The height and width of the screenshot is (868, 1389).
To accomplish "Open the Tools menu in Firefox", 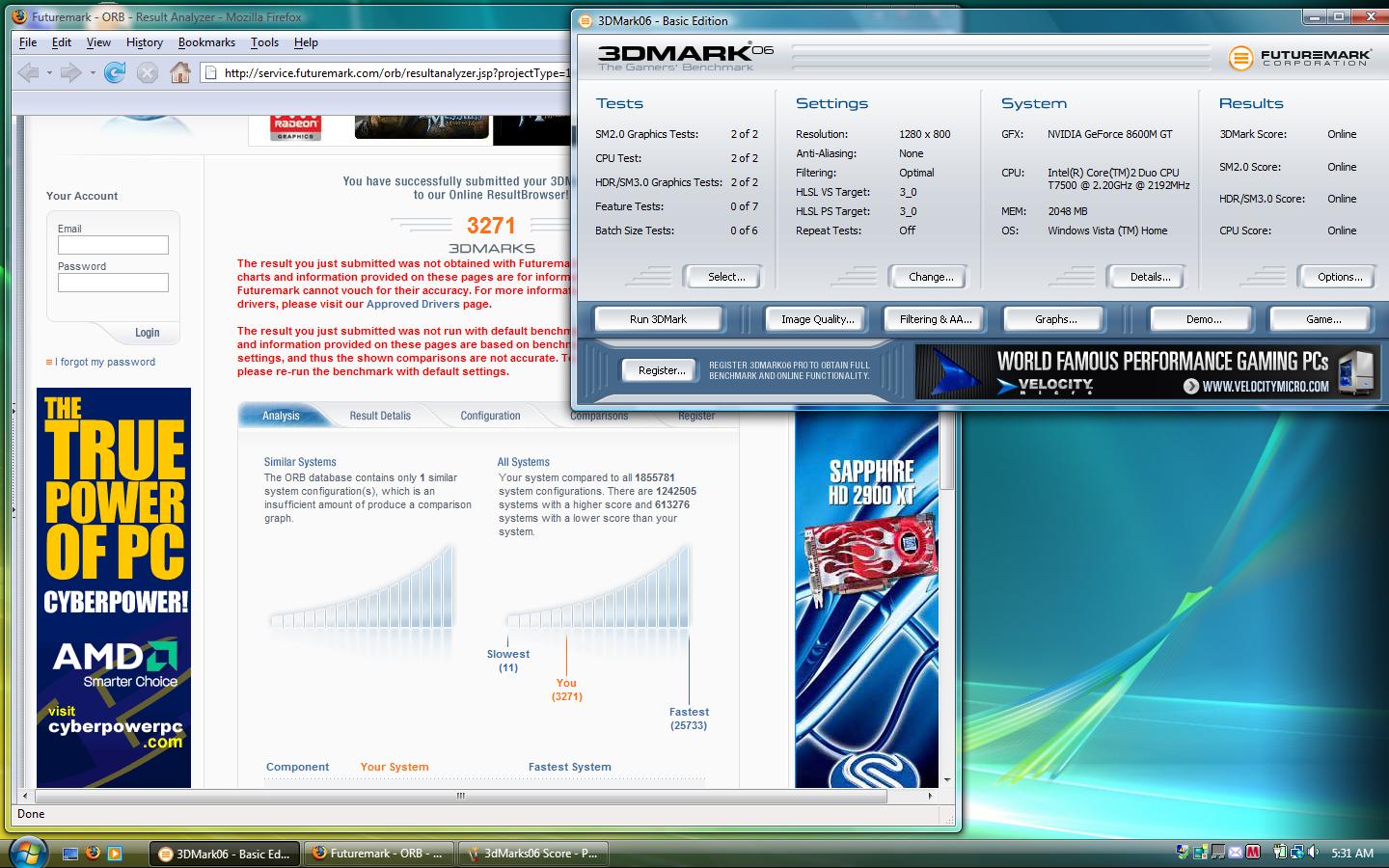I will [264, 42].
